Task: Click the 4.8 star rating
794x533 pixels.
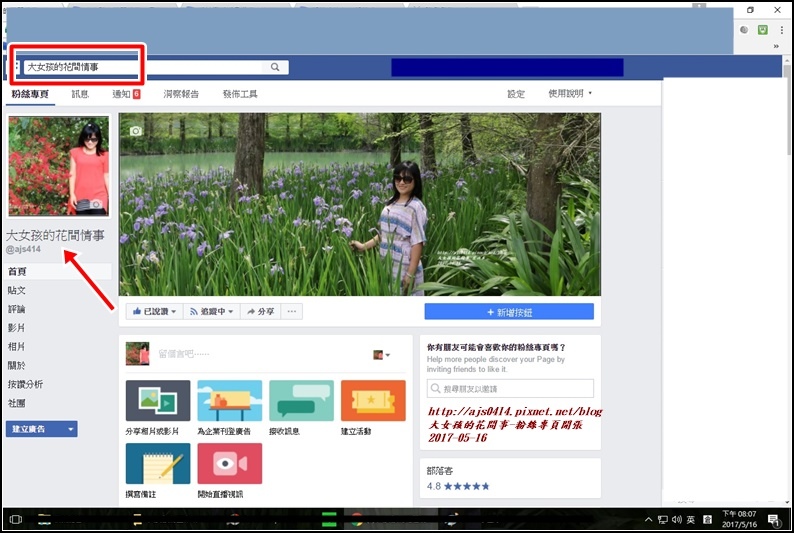Action: coord(458,486)
